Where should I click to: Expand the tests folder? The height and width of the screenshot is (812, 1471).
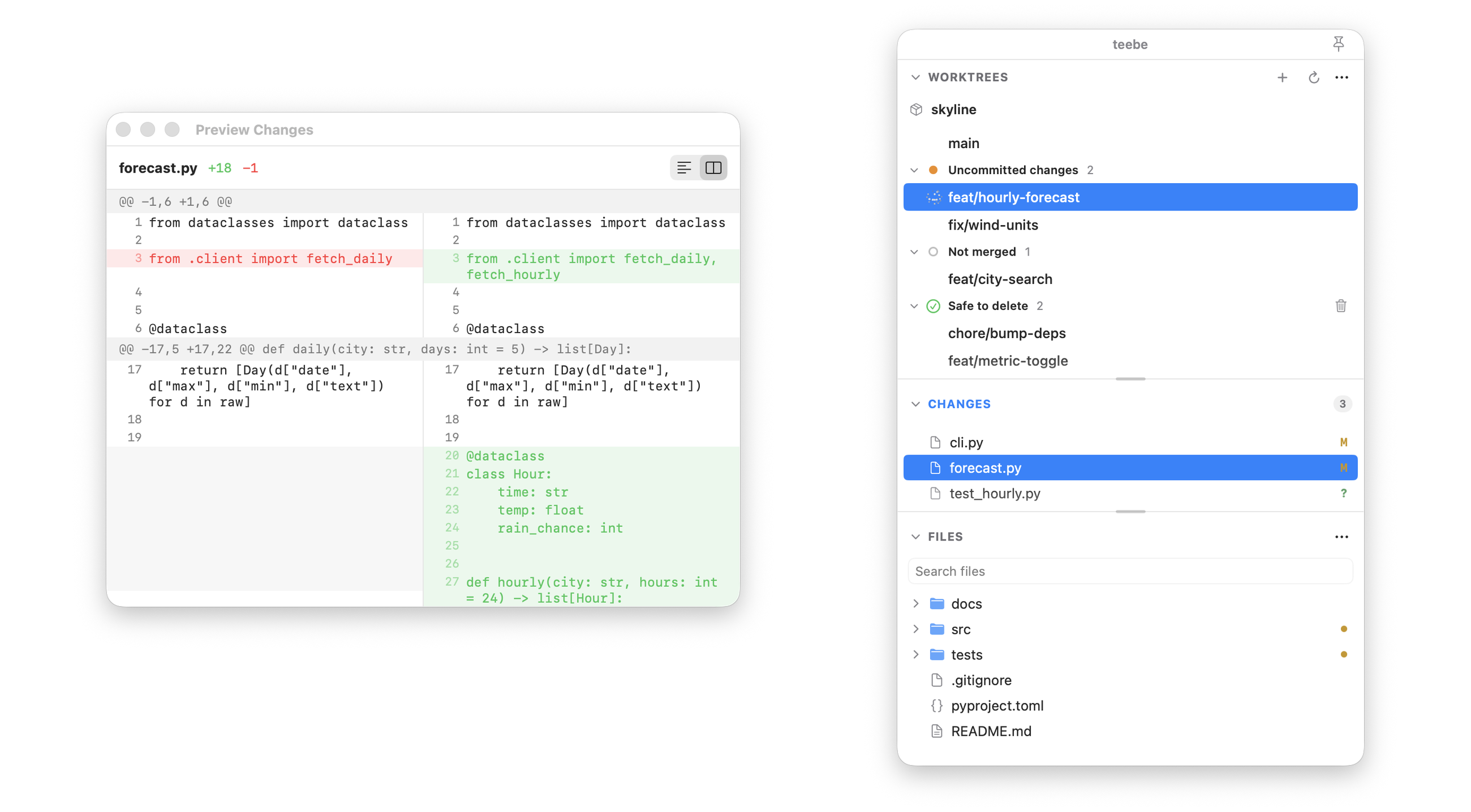tap(915, 654)
